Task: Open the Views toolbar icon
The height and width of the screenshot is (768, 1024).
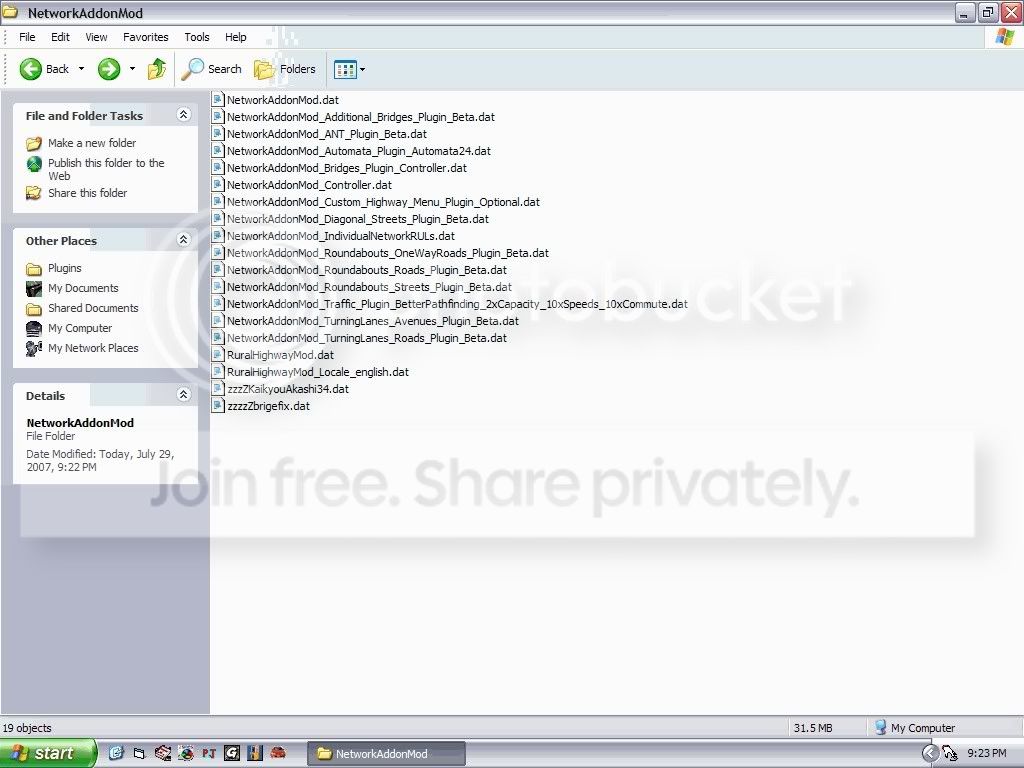Action: coord(345,69)
